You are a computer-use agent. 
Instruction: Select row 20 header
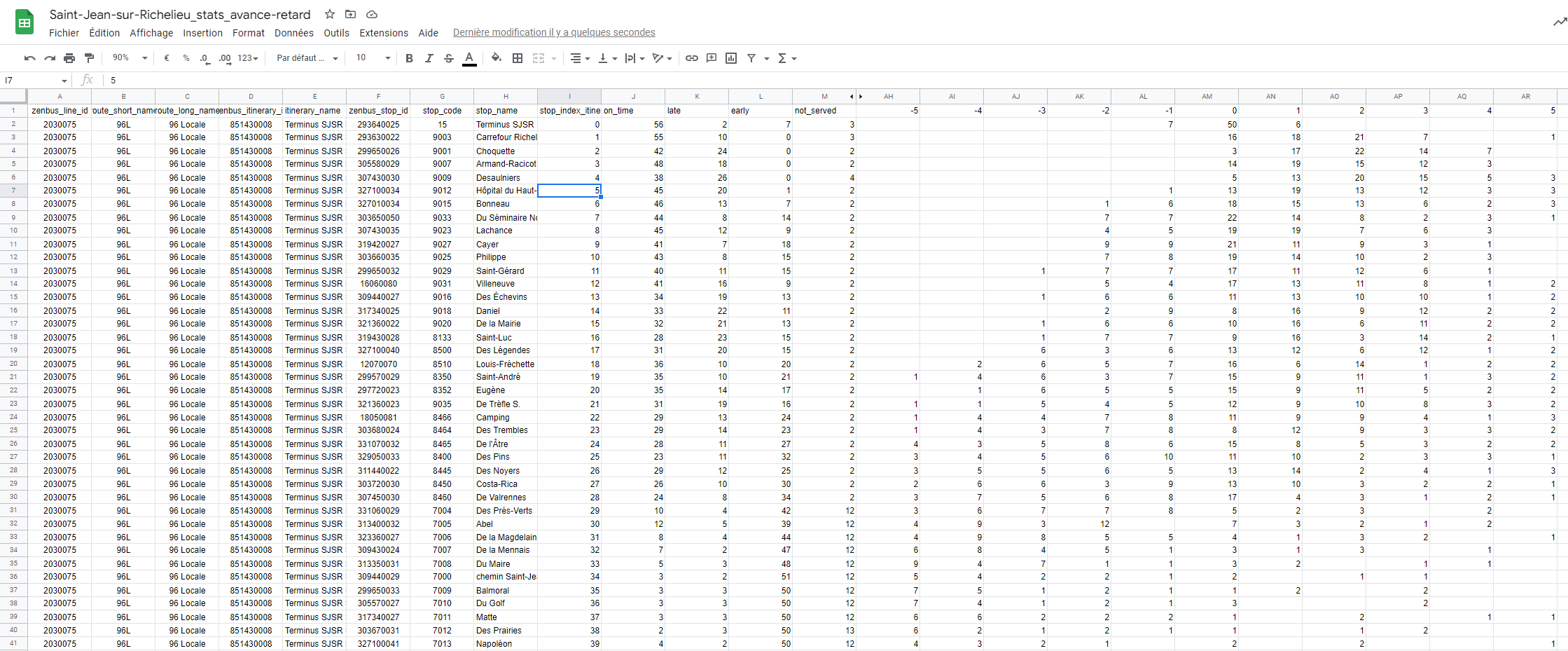pos(13,364)
